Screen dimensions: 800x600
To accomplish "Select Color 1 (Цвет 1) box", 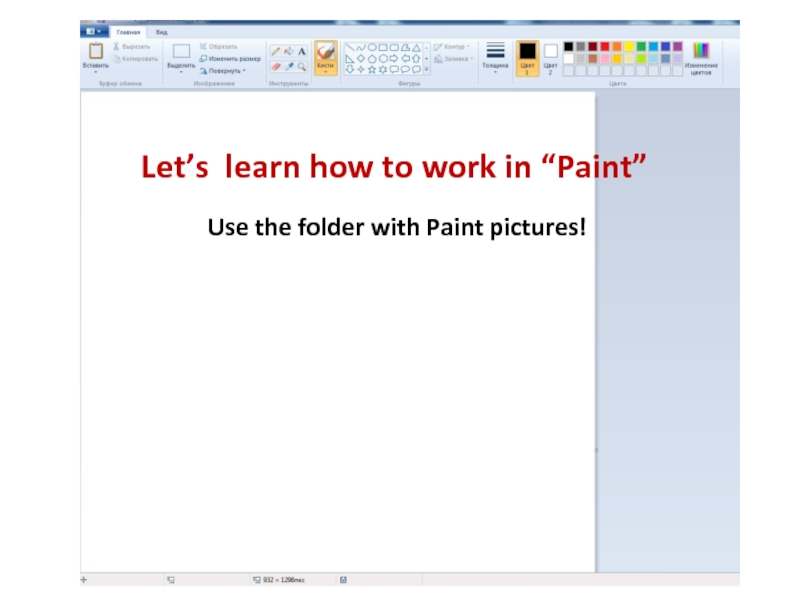I will pos(528,58).
